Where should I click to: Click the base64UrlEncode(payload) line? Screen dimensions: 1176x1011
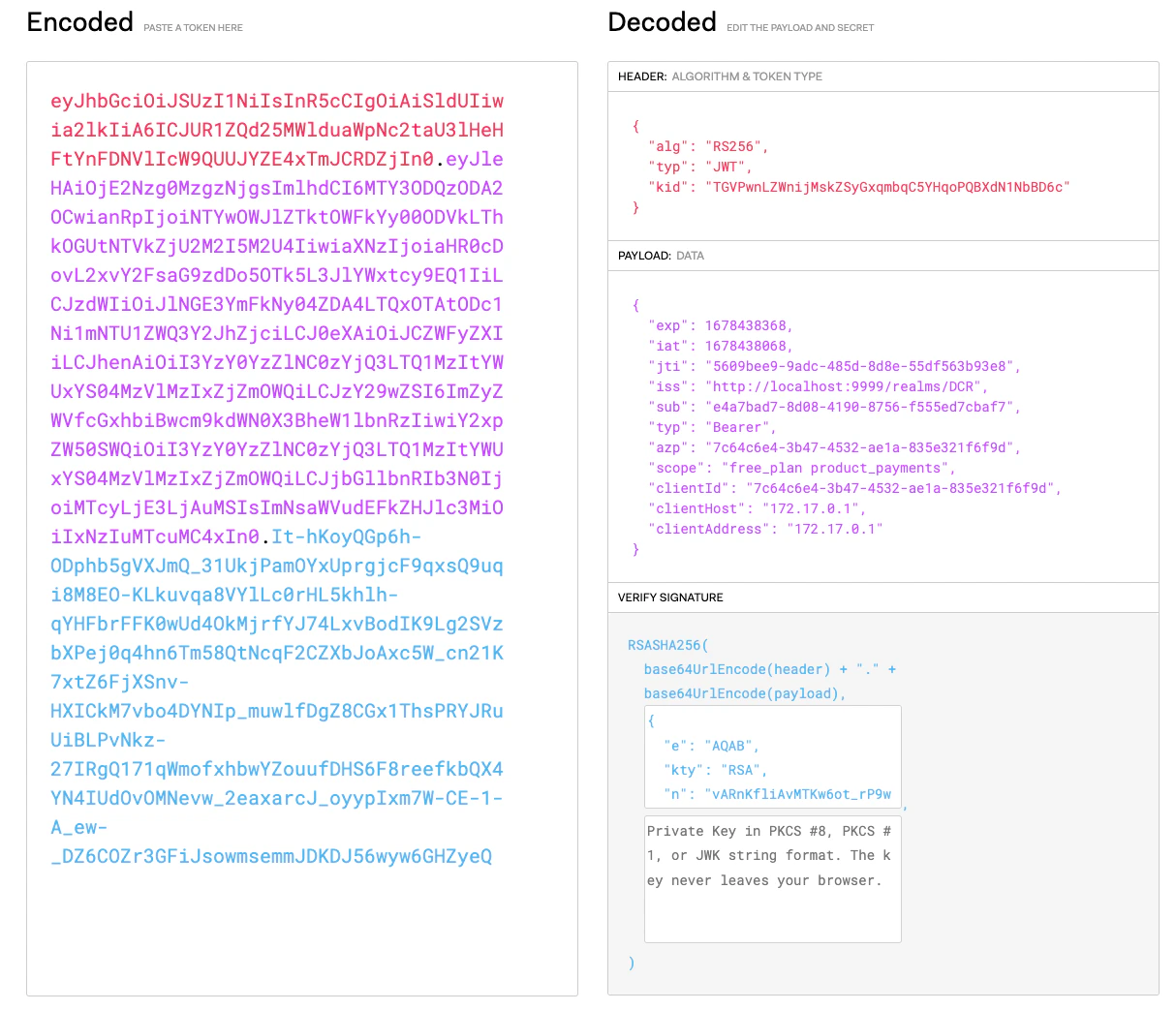click(745, 693)
